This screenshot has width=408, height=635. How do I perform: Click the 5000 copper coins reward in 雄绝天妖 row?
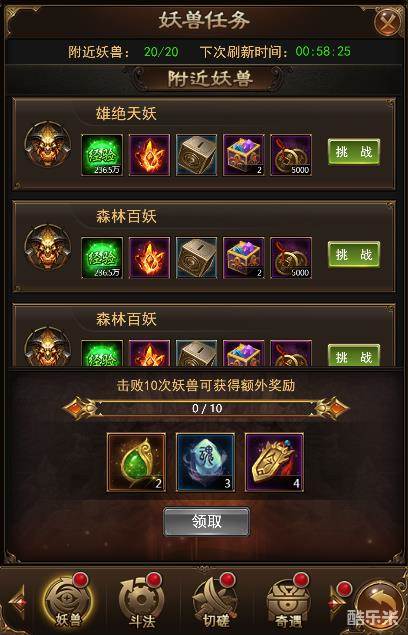pos(291,155)
